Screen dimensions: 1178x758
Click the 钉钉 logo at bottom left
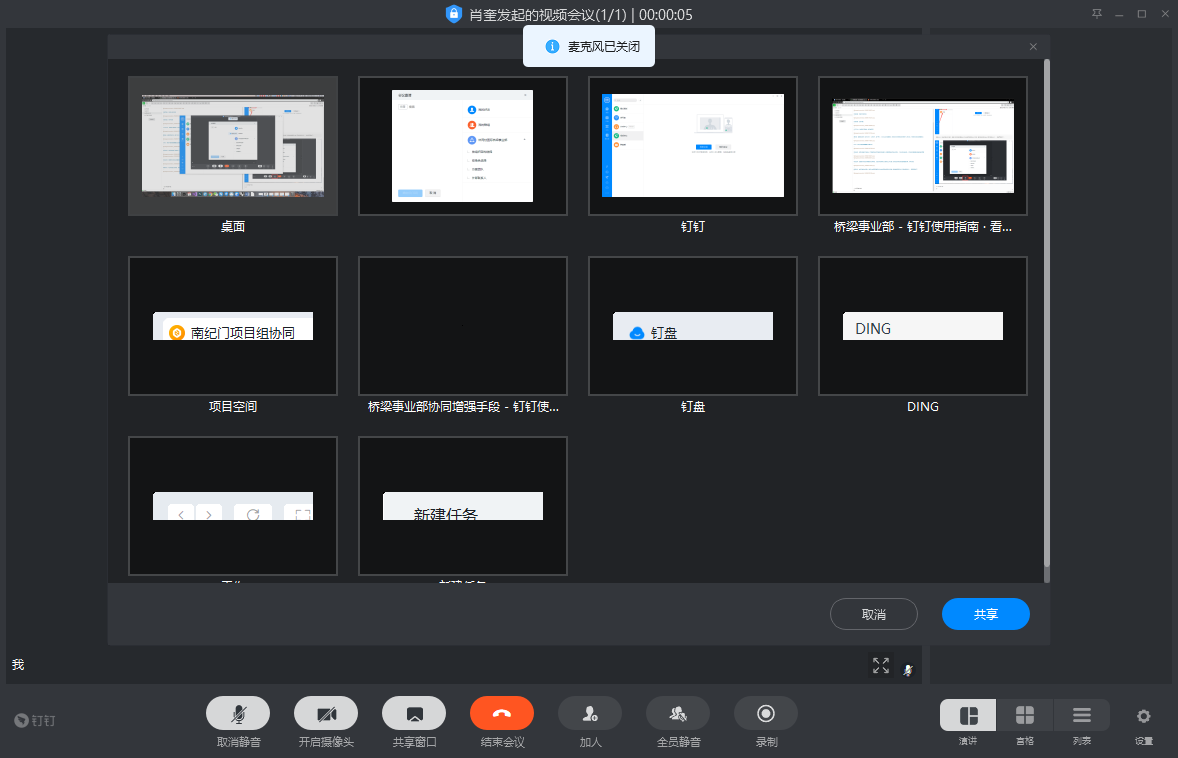35,720
